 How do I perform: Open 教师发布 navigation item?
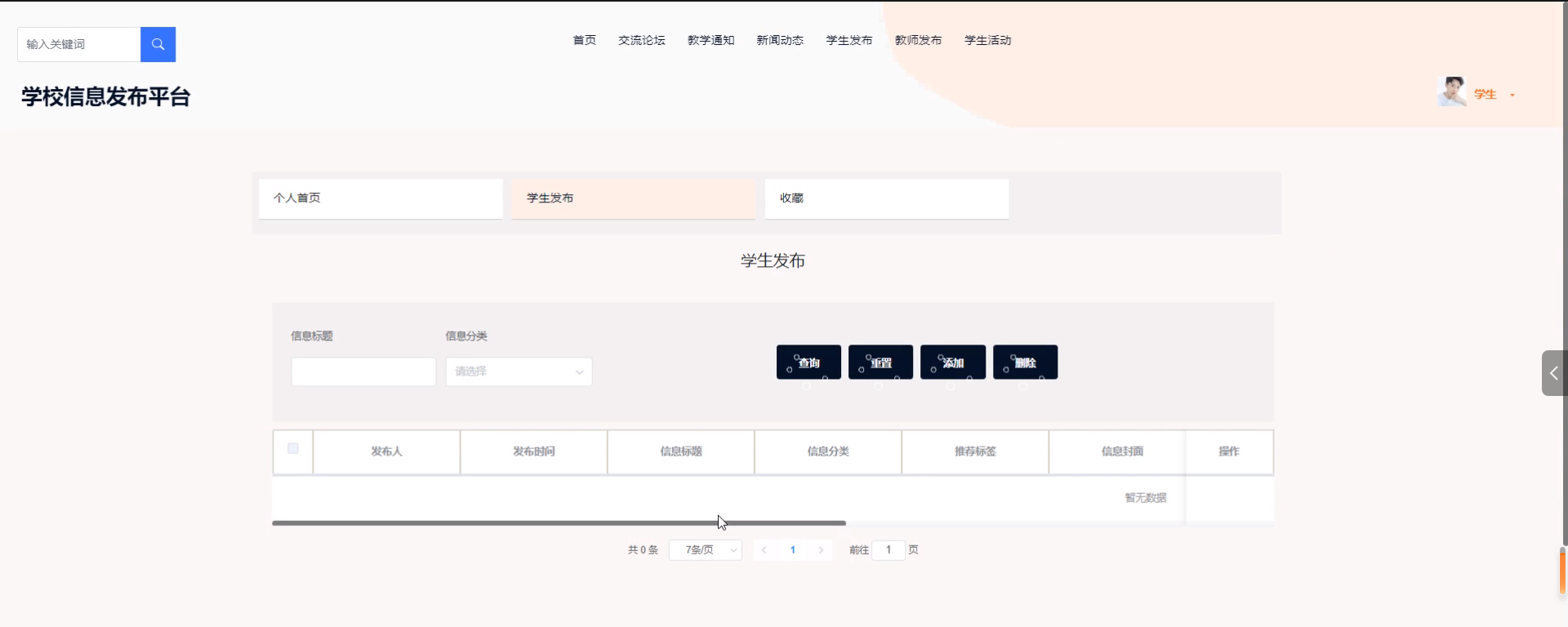pos(919,40)
